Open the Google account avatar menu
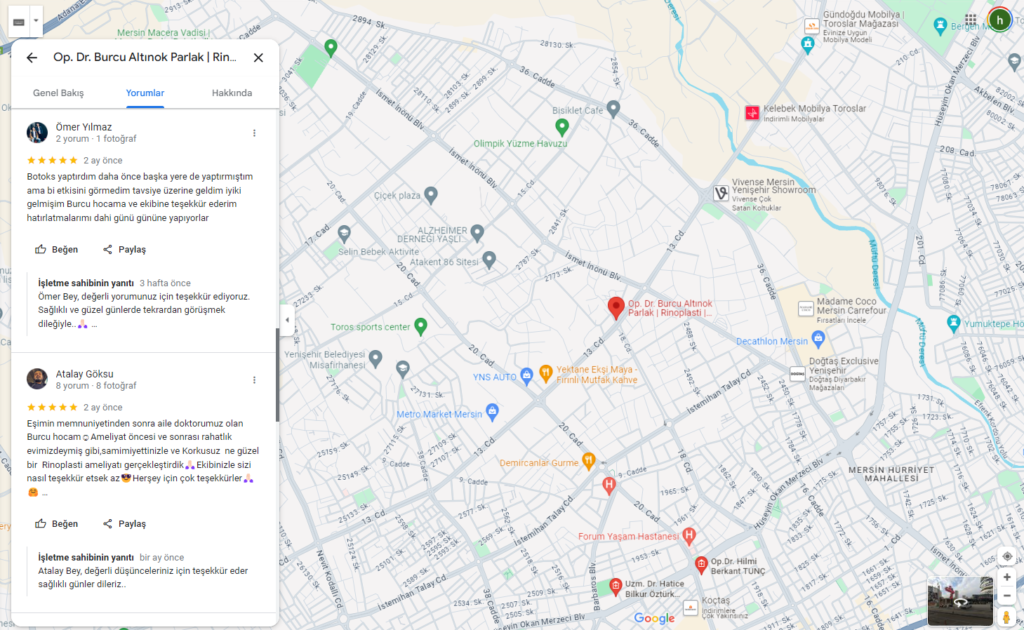1024x630 pixels. click(x=999, y=20)
